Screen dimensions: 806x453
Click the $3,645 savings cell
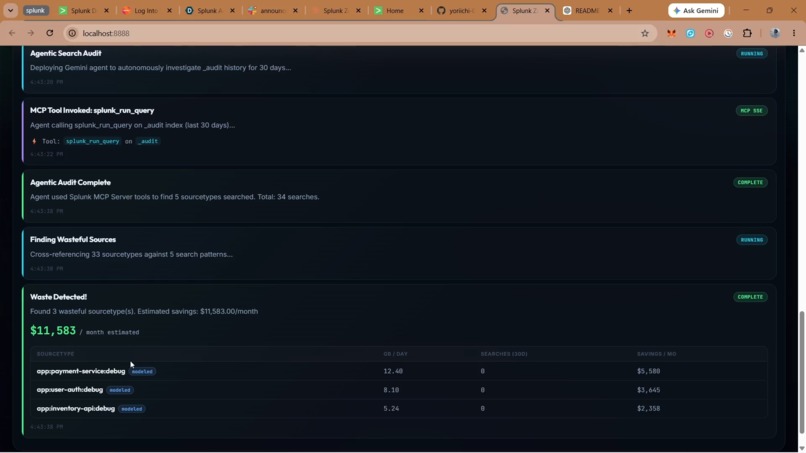pyautogui.click(x=649, y=390)
